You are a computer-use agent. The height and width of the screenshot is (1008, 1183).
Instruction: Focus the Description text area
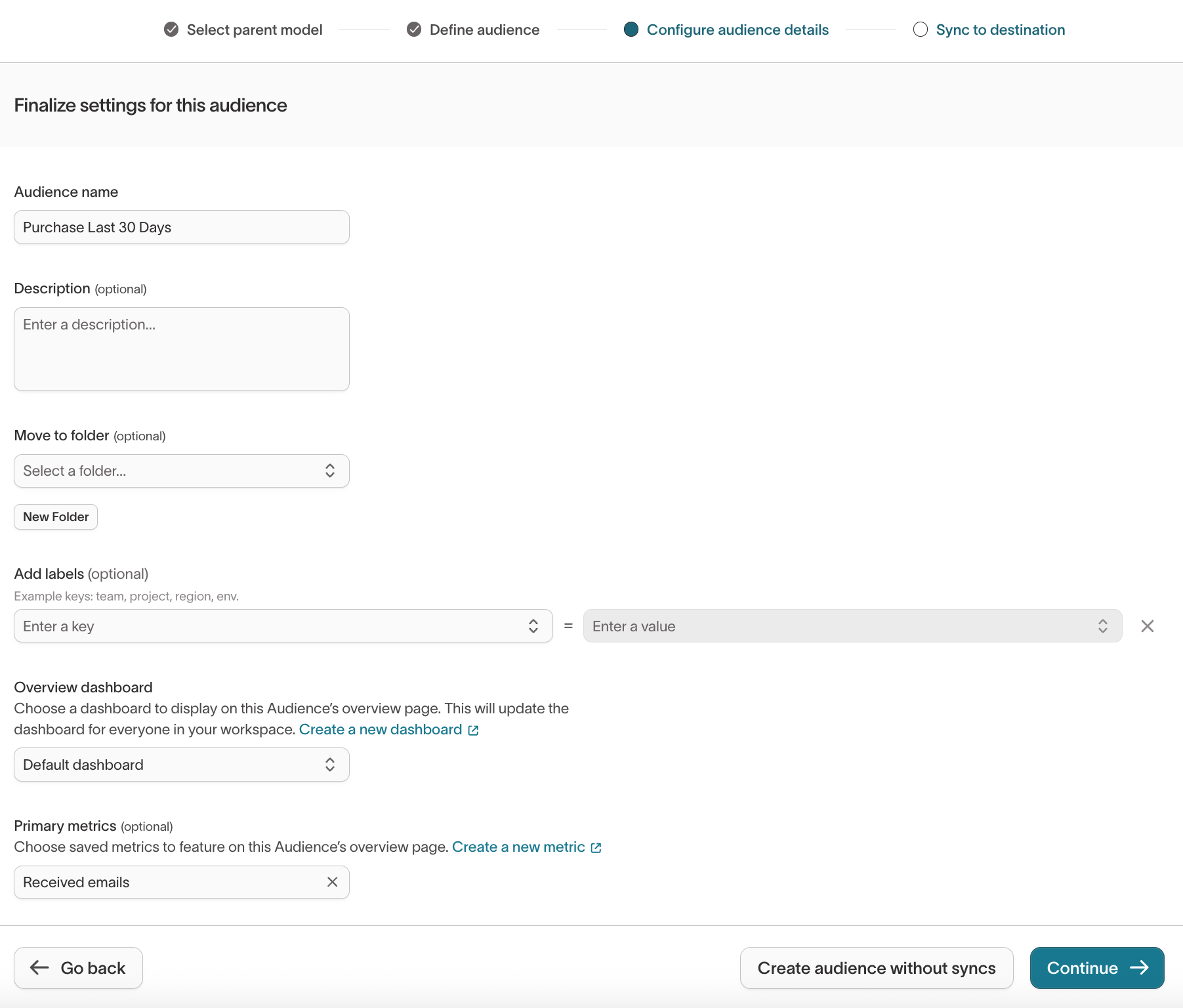[x=182, y=349]
